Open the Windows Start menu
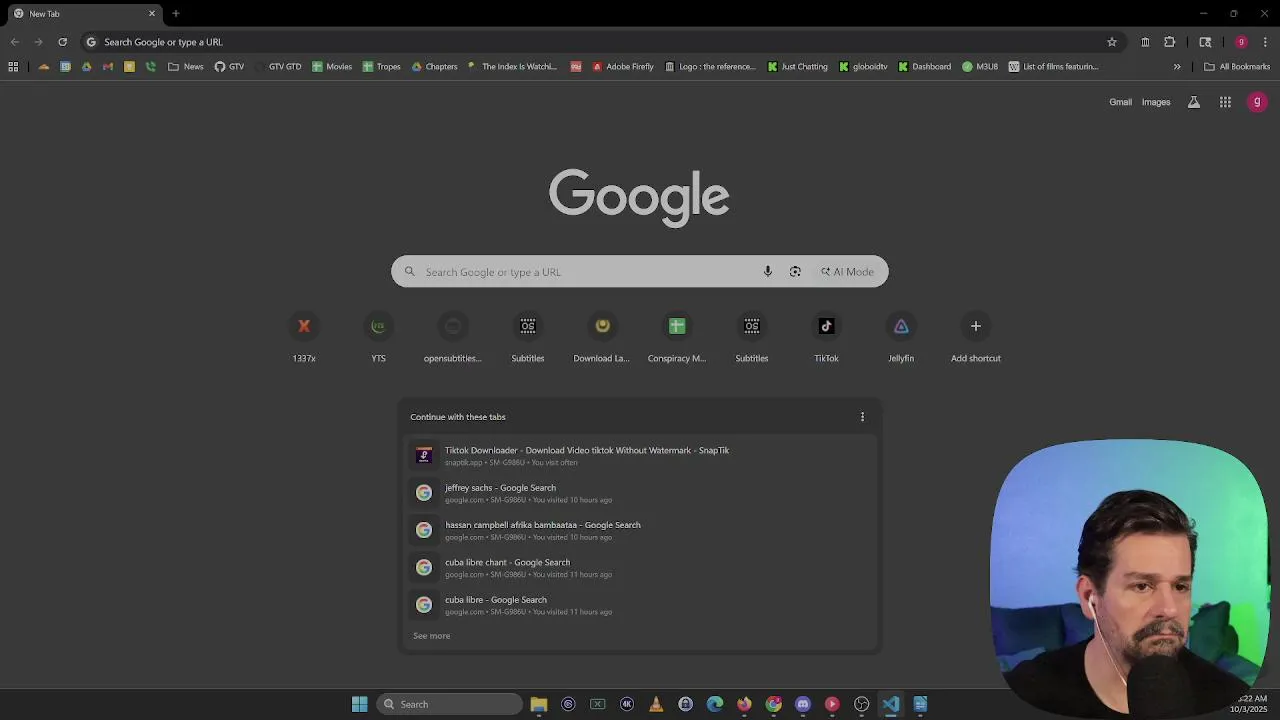Image resolution: width=1280 pixels, height=720 pixels. tap(360, 704)
